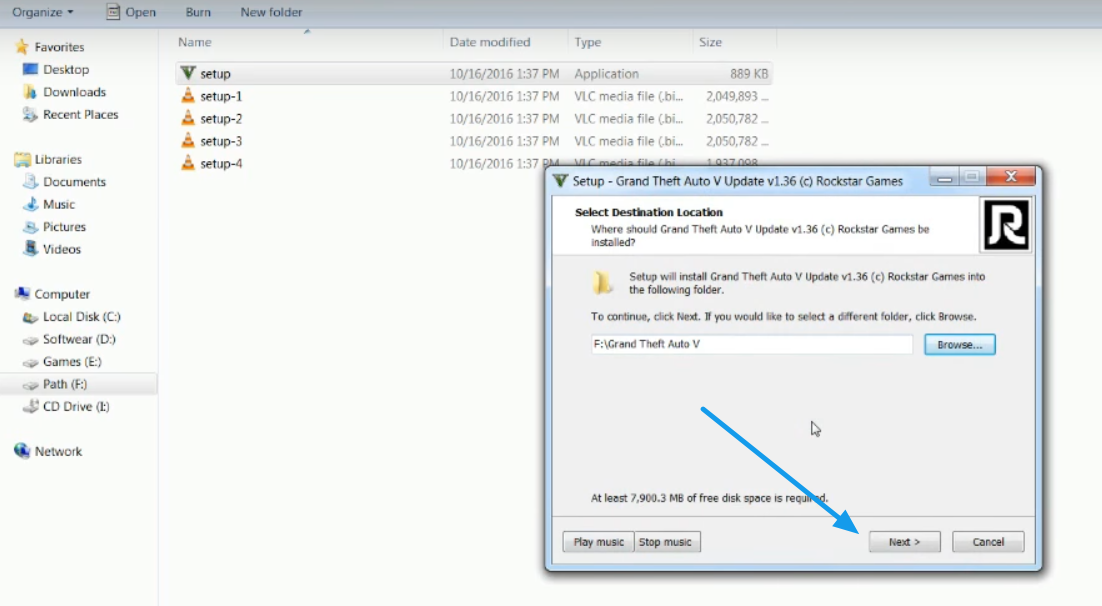The width and height of the screenshot is (1102, 606).
Task: Open Downloads in the Favorites list
Action: click(x=74, y=92)
